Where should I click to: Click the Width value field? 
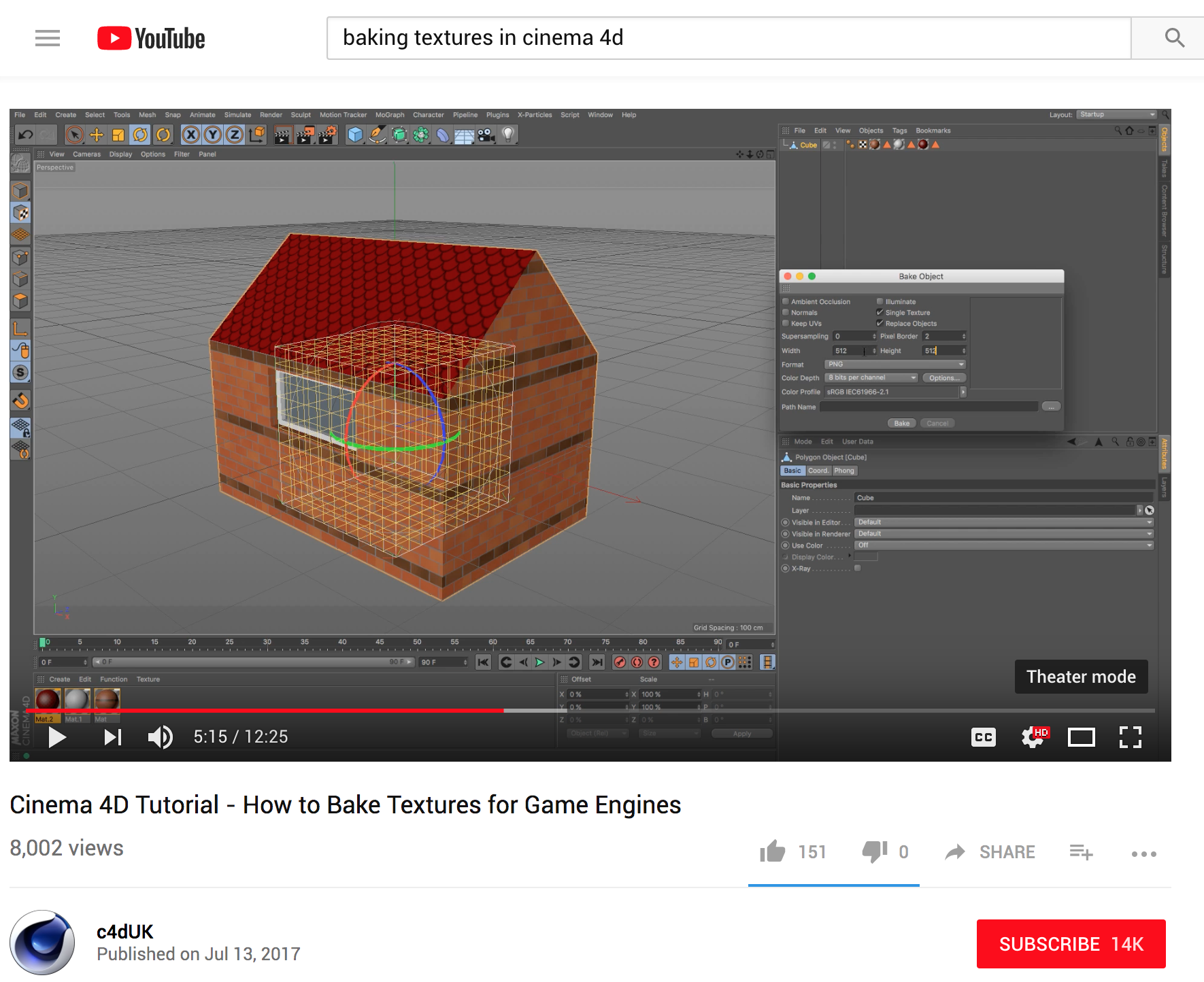851,351
